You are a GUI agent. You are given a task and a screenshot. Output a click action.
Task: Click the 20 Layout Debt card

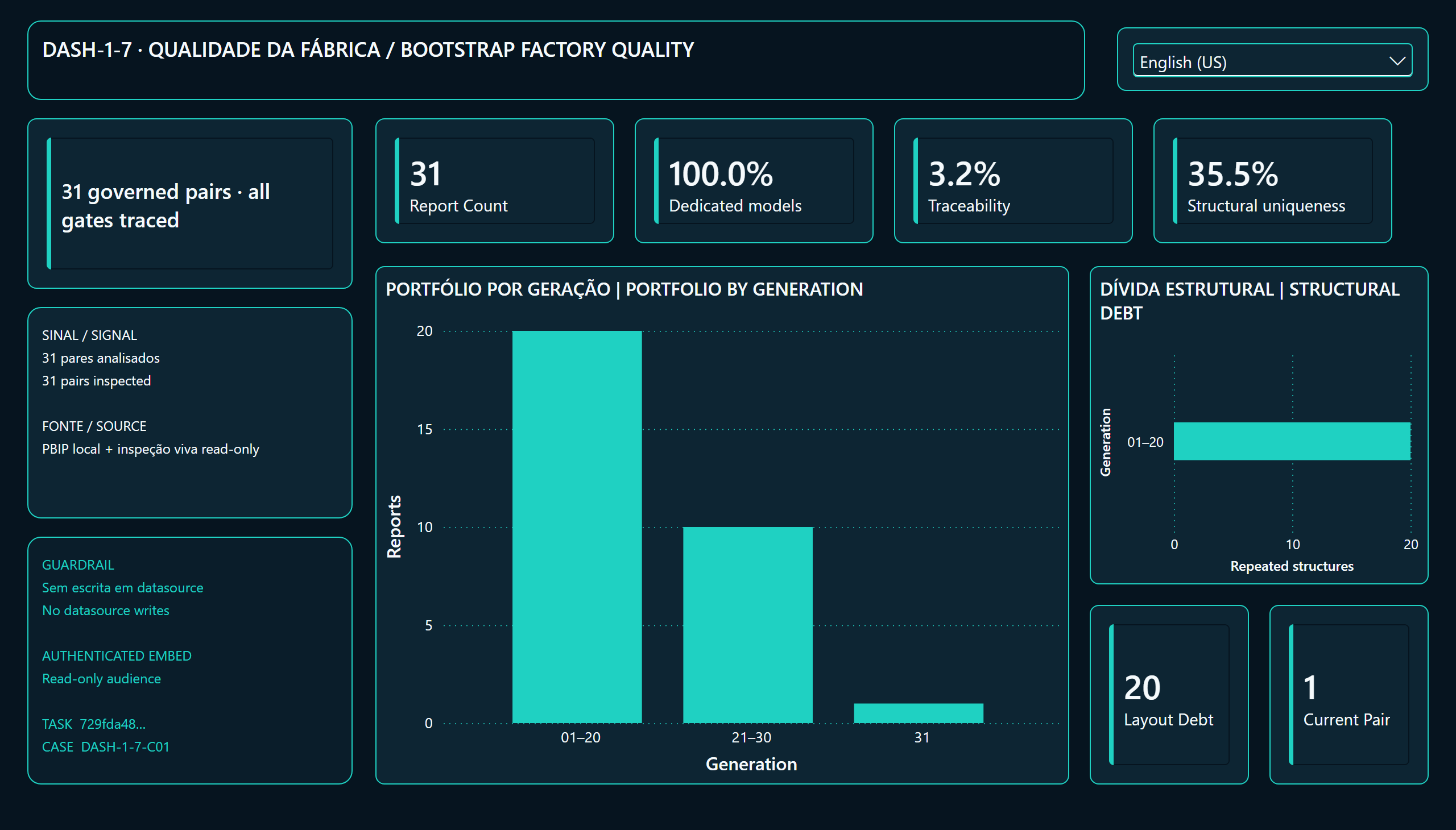click(1169, 694)
